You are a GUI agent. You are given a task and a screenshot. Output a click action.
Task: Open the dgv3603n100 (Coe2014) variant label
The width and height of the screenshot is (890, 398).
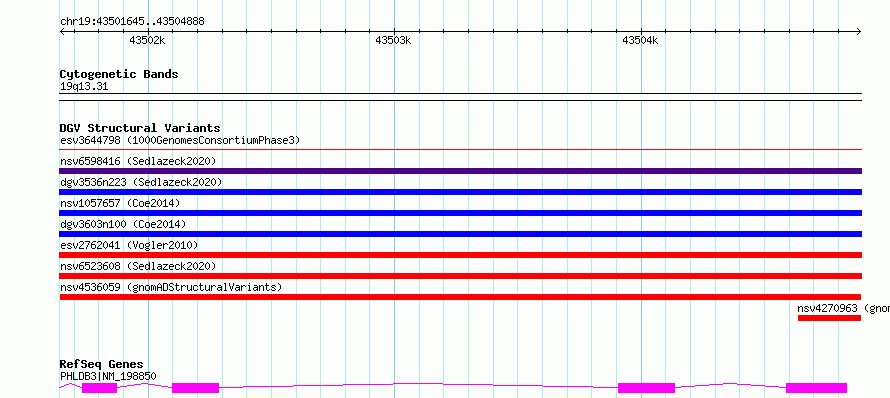coord(123,224)
